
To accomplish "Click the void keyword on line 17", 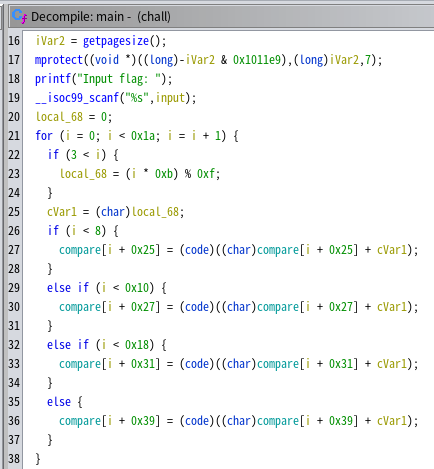I will (107, 60).
